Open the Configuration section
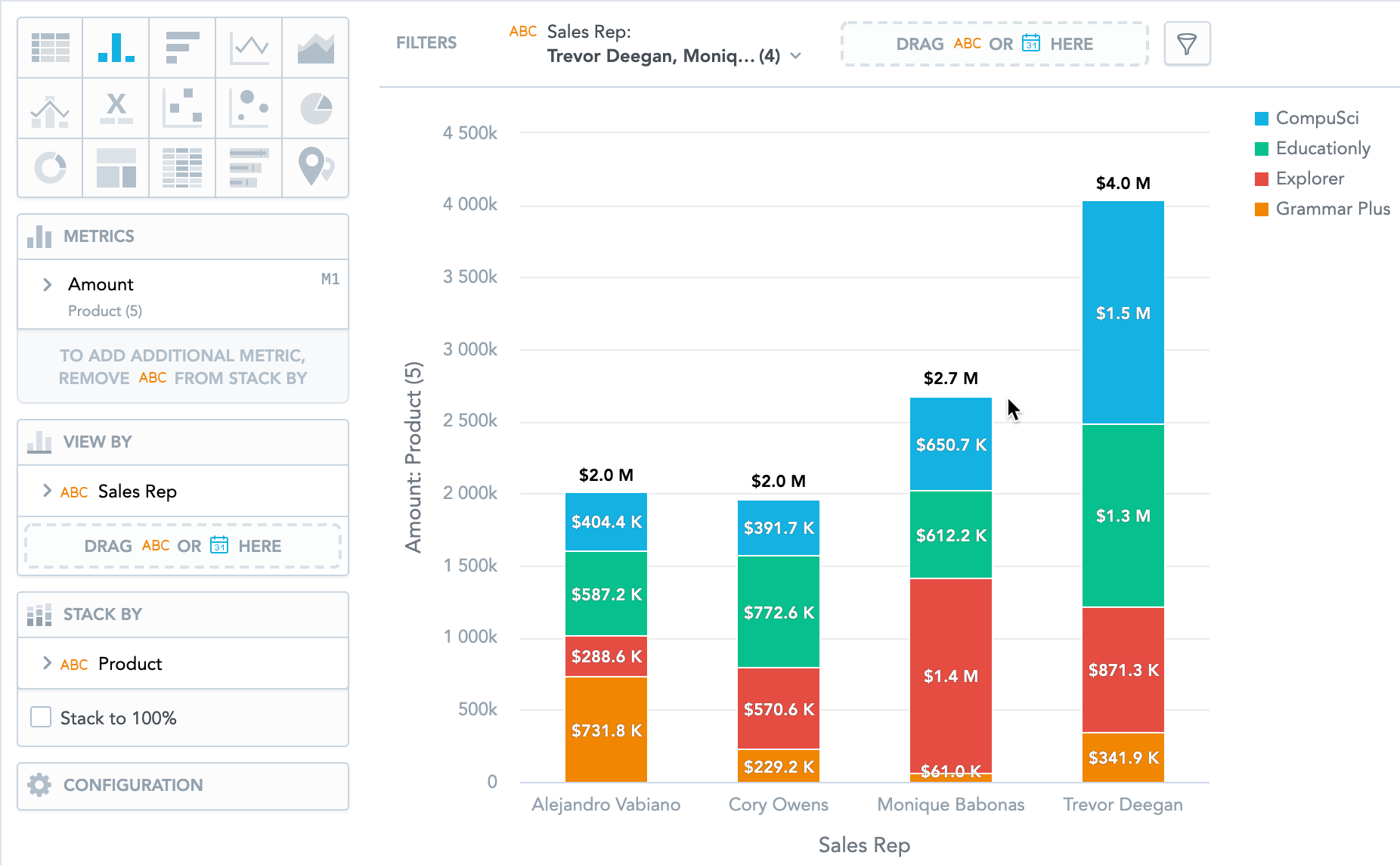This screenshot has height=865, width=1400. coord(183,786)
